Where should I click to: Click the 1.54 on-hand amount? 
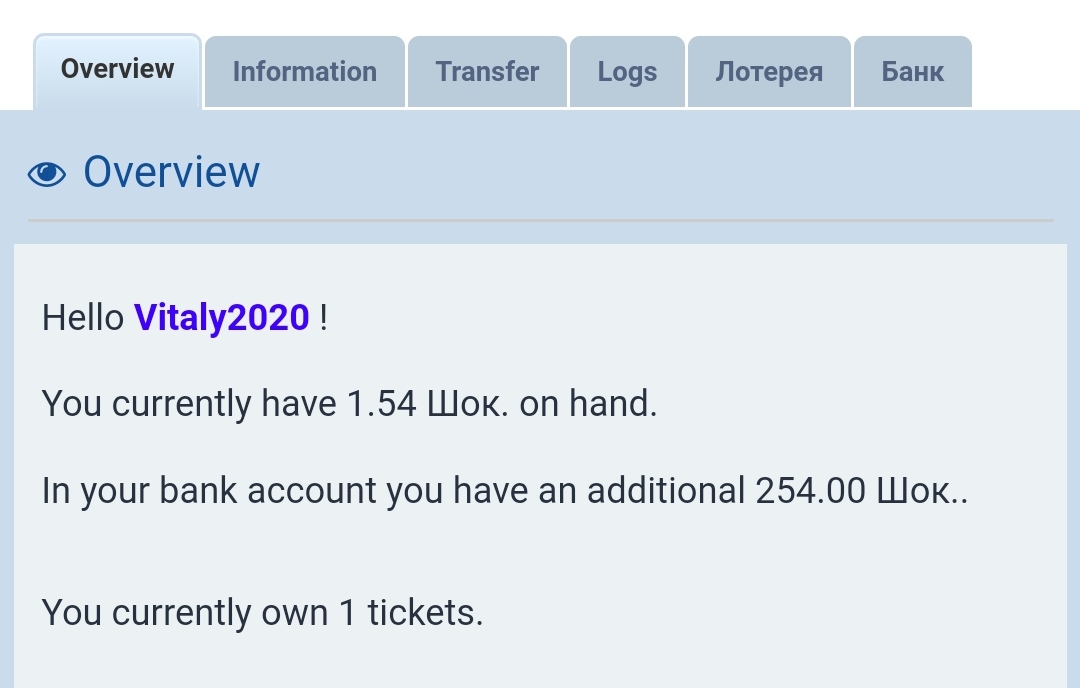381,404
